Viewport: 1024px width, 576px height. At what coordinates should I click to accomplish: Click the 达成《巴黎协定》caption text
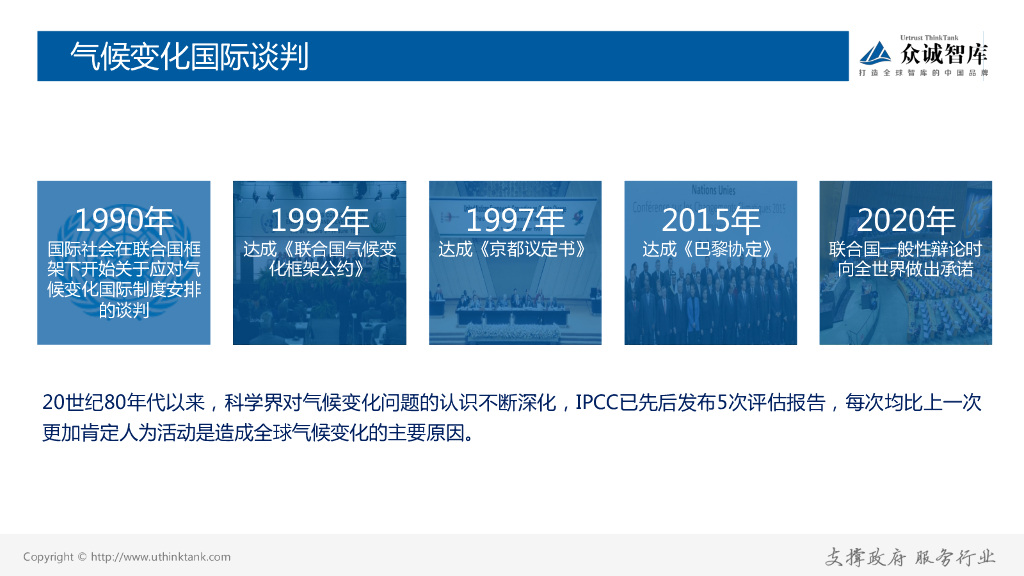pyautogui.click(x=710, y=247)
